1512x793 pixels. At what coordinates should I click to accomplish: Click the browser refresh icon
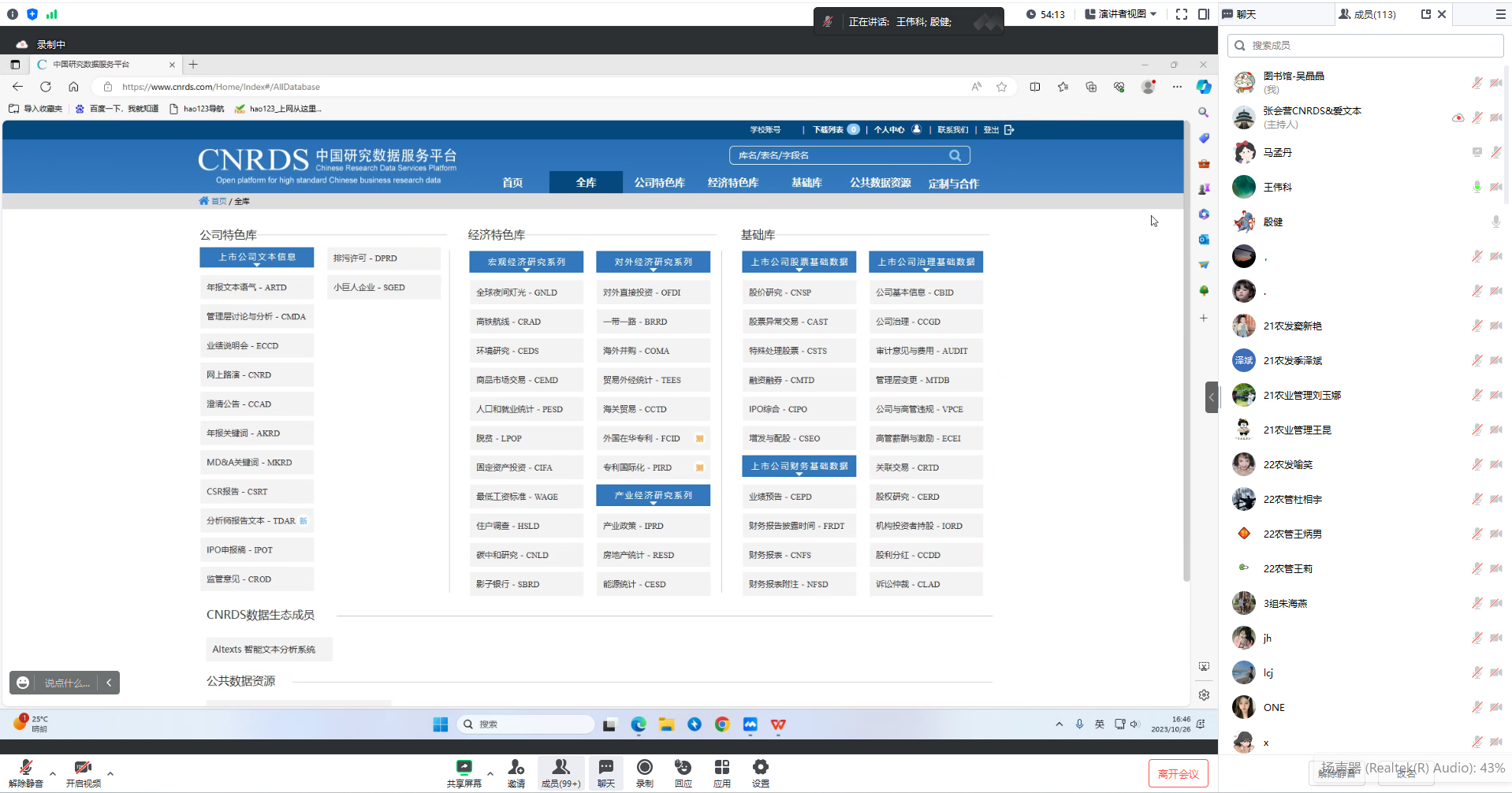(46, 87)
